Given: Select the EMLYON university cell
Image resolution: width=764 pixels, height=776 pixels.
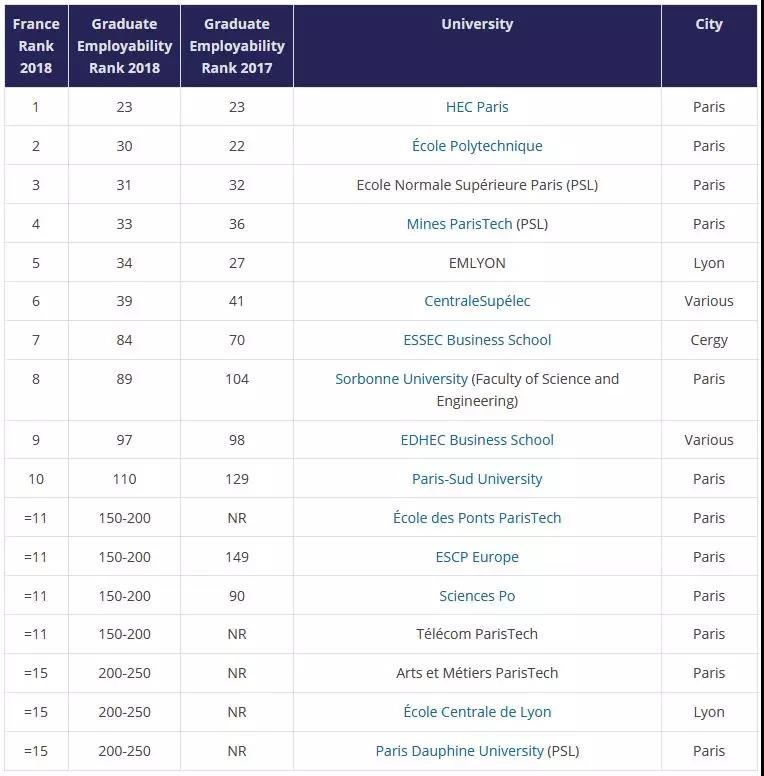Looking at the screenshot, I should [477, 262].
